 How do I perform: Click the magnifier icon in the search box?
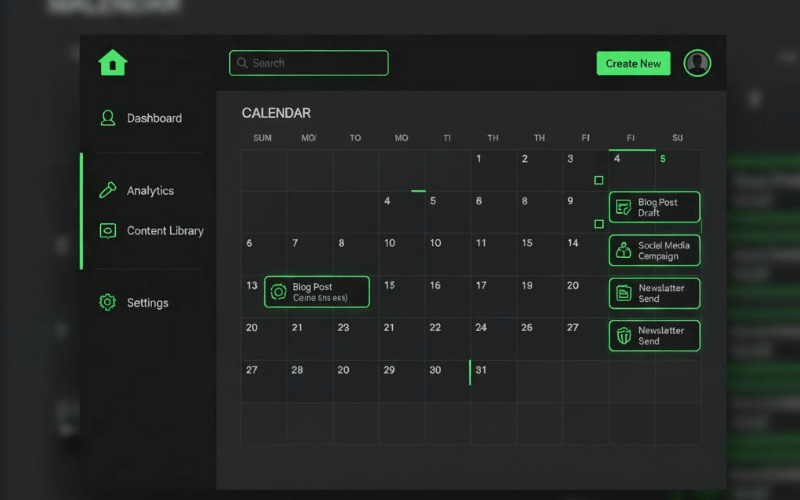[242, 63]
